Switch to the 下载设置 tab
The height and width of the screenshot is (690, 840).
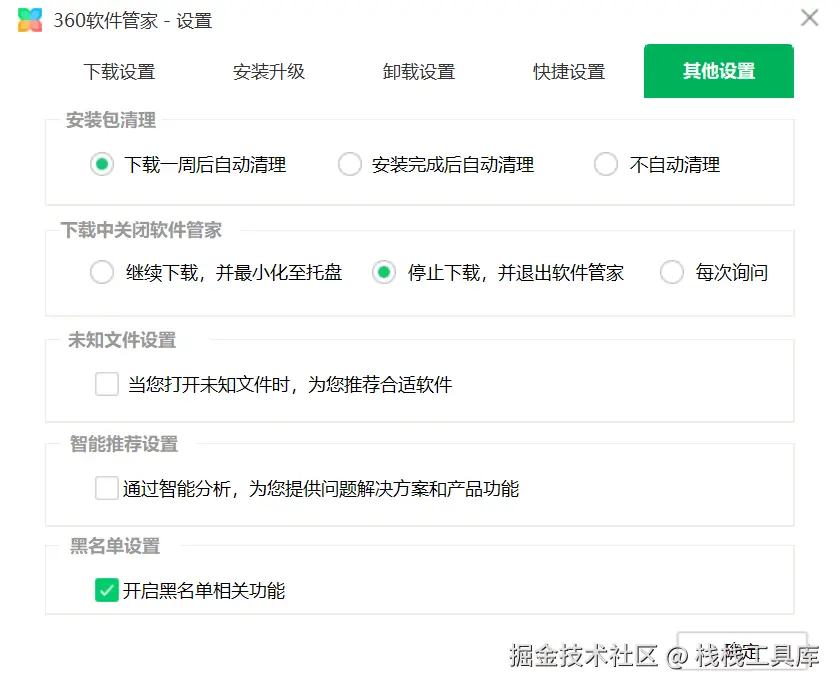point(119,72)
